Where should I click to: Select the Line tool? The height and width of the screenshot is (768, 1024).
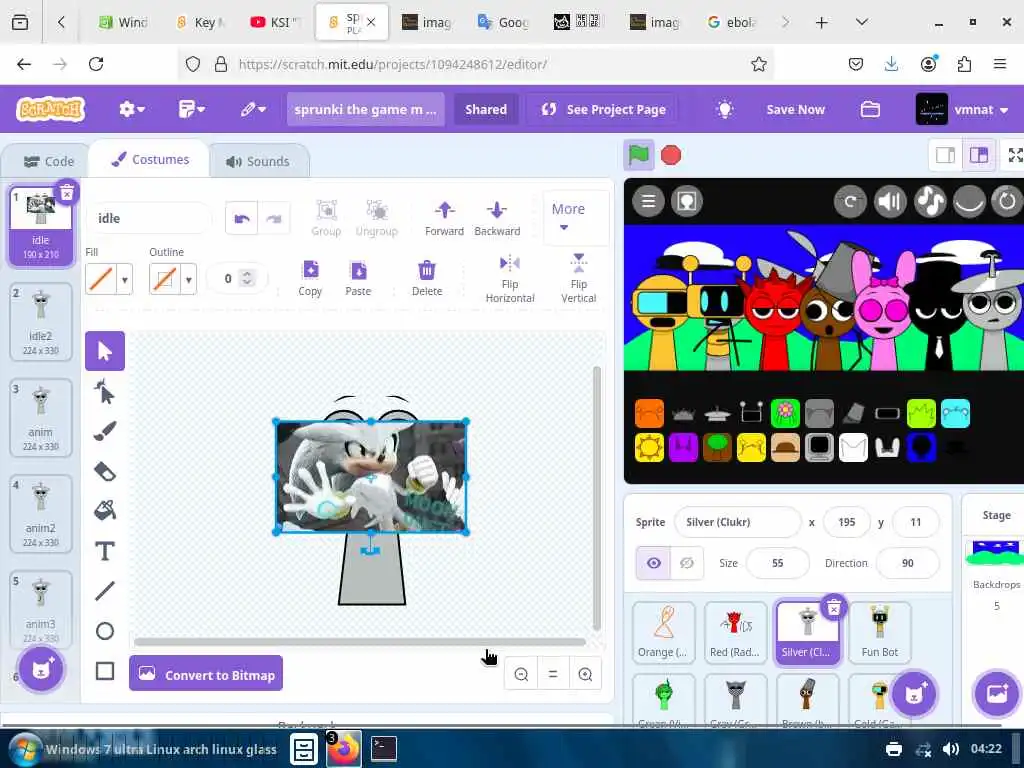point(104,591)
